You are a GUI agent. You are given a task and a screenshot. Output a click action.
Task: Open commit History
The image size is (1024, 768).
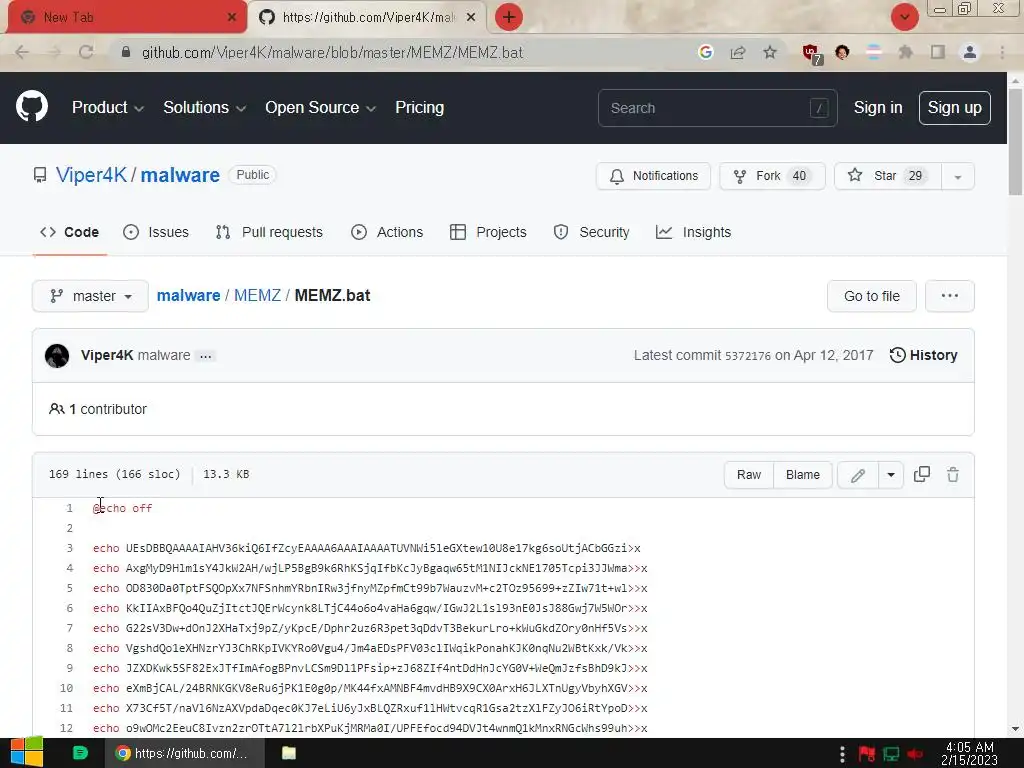click(x=923, y=355)
